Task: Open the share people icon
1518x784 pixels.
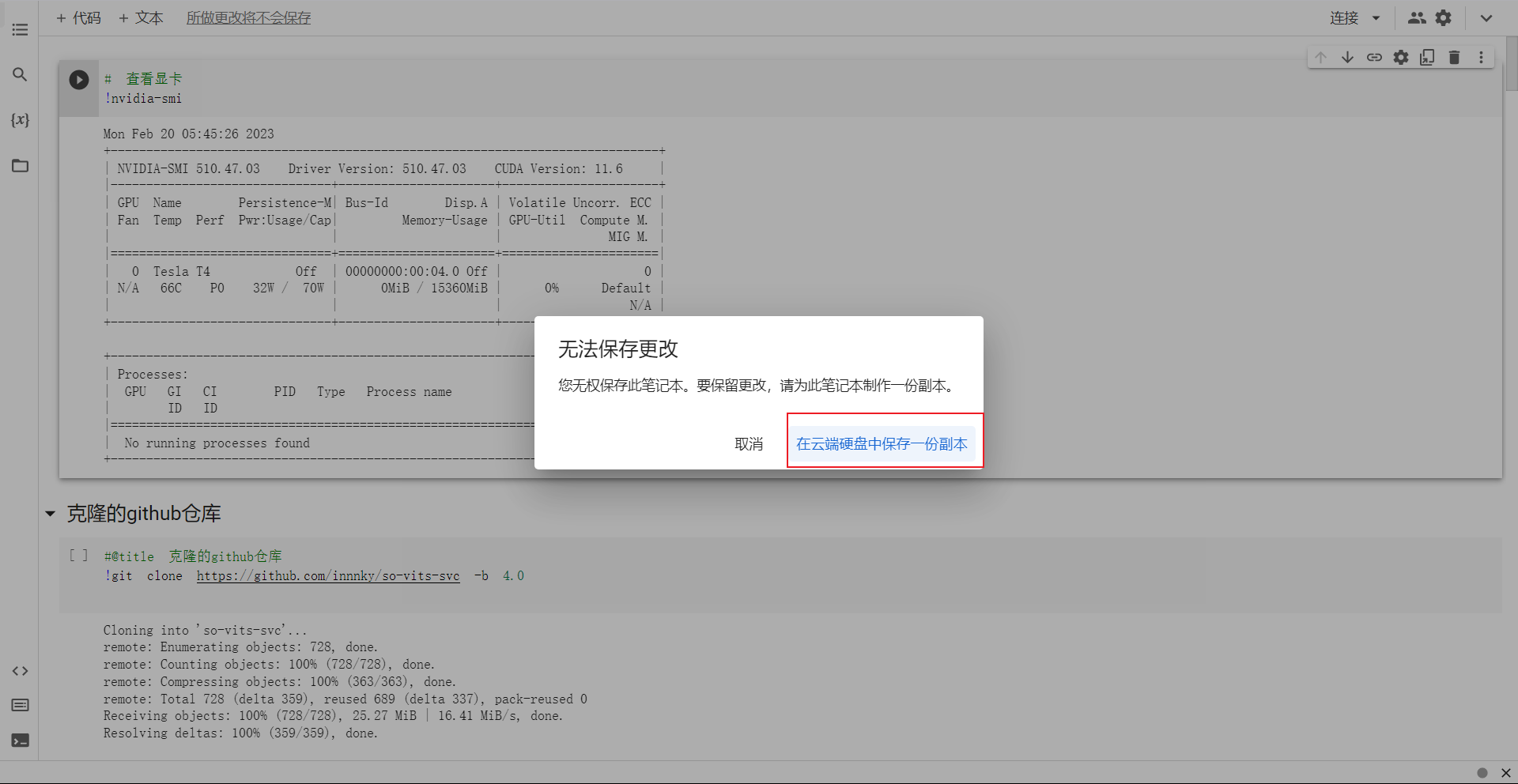Action: [x=1417, y=17]
